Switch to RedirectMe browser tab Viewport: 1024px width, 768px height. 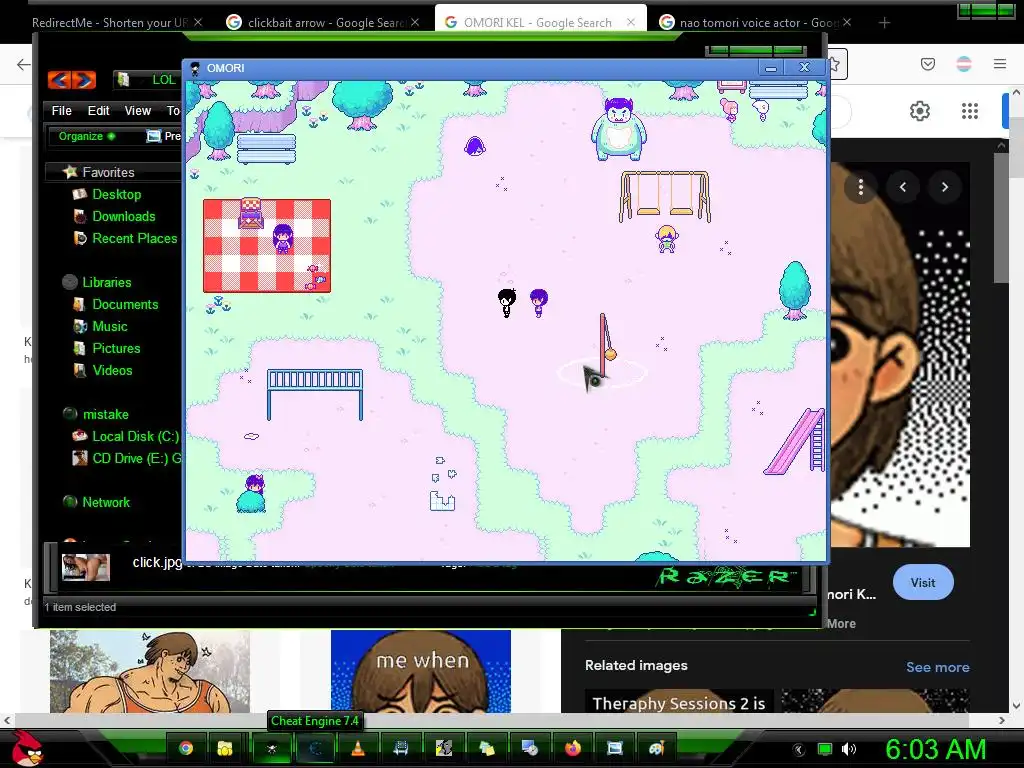coord(108,23)
